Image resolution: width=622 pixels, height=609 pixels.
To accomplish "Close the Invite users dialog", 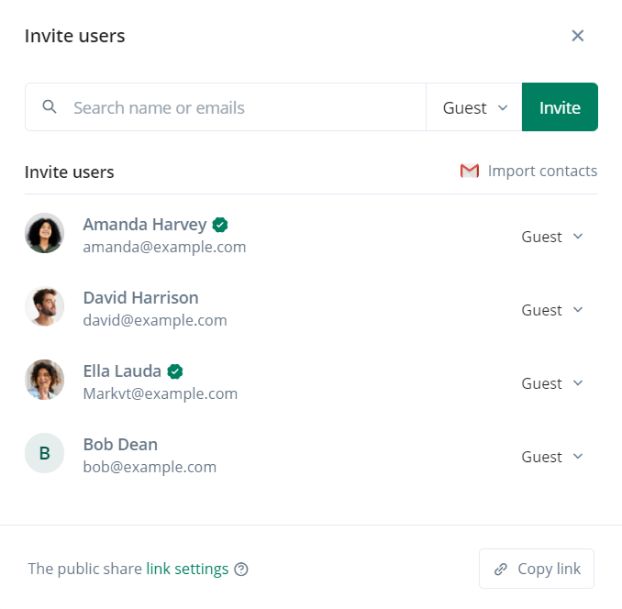I will [x=577, y=36].
